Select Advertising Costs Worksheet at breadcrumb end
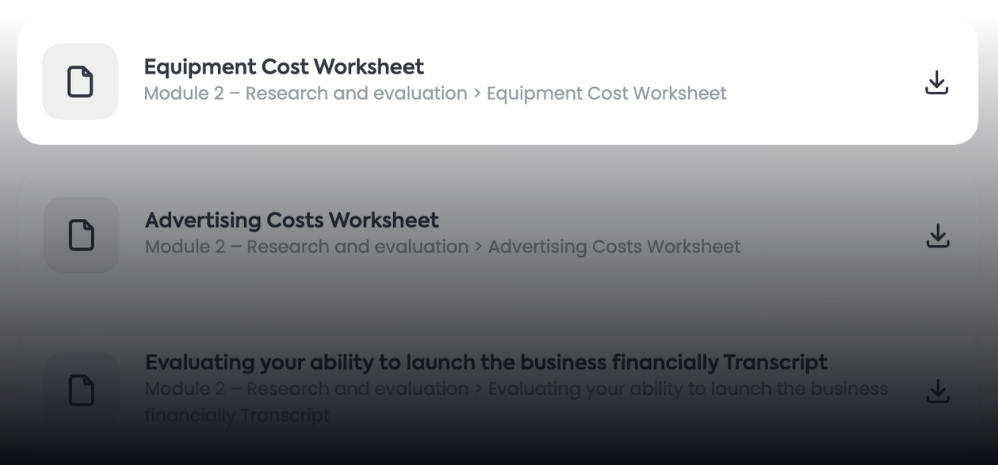998x465 pixels. (614, 247)
